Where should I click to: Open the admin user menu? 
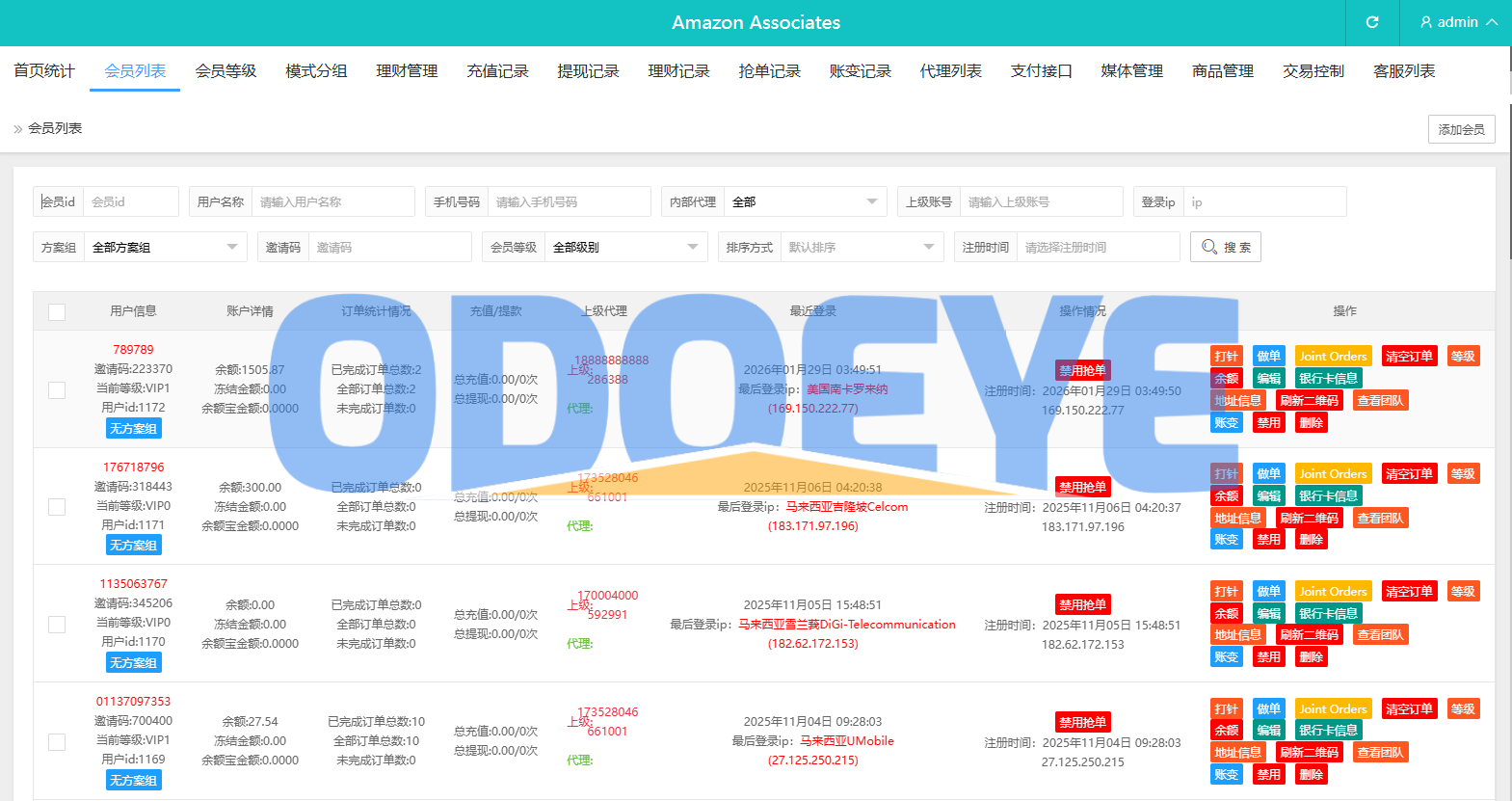(x=1458, y=22)
